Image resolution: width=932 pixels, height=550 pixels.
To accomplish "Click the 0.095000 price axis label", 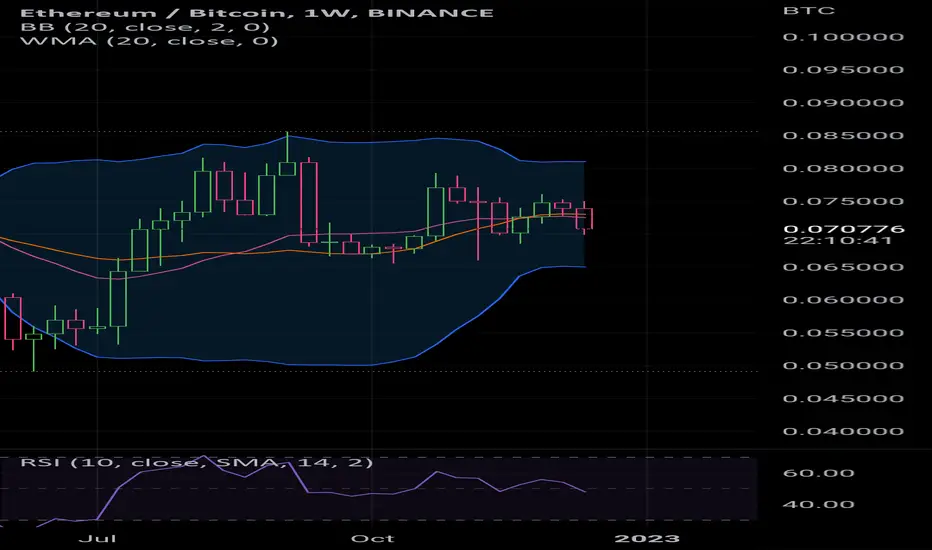I will click(x=843, y=70).
